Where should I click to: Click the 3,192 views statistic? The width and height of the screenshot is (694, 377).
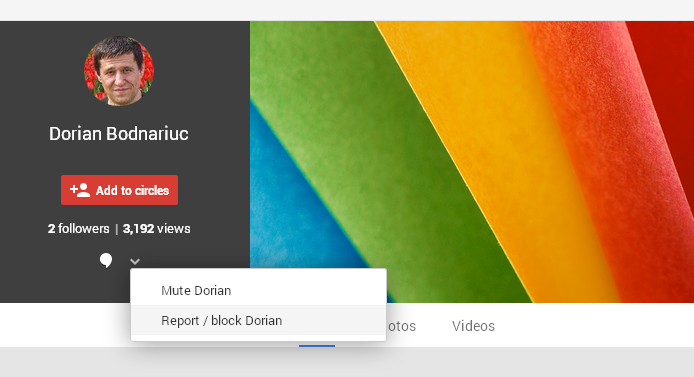[x=156, y=228]
